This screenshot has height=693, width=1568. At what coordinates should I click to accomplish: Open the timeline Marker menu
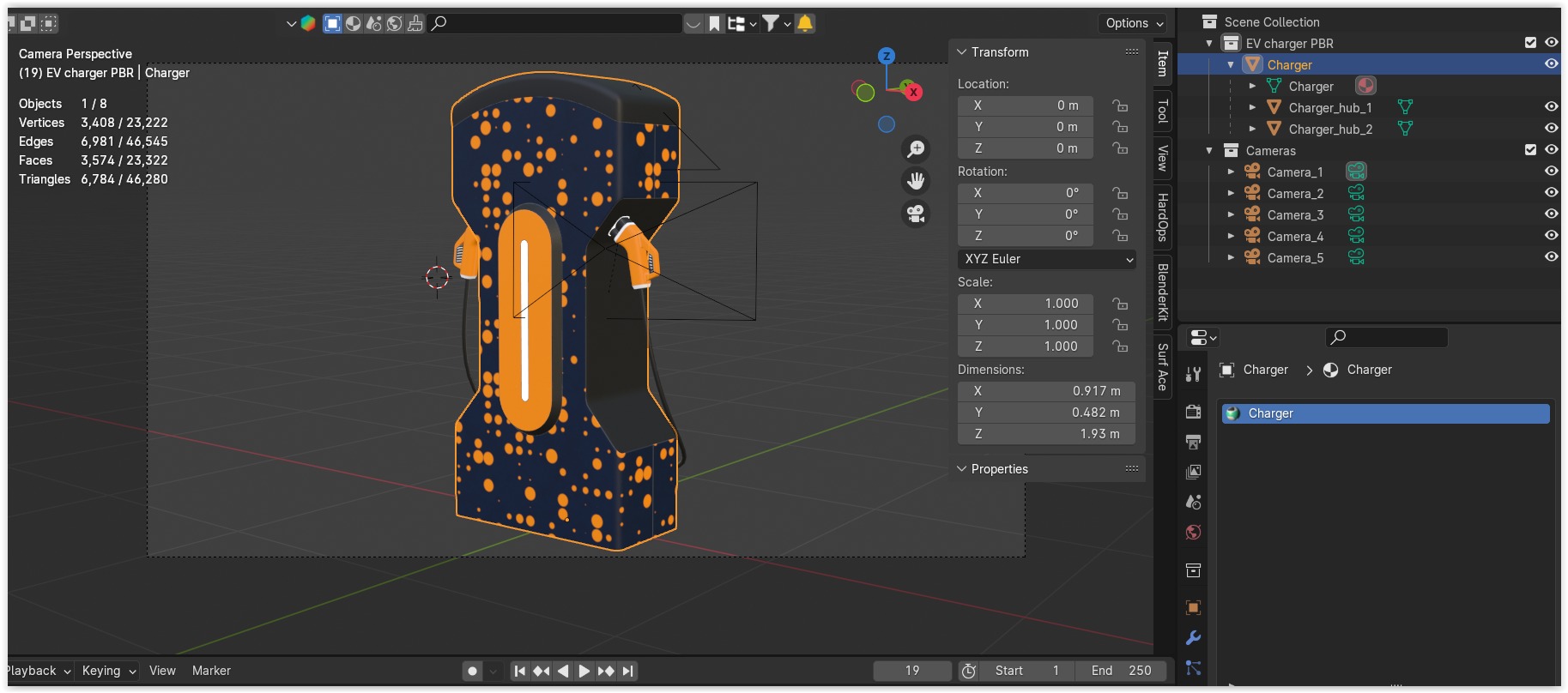click(211, 671)
